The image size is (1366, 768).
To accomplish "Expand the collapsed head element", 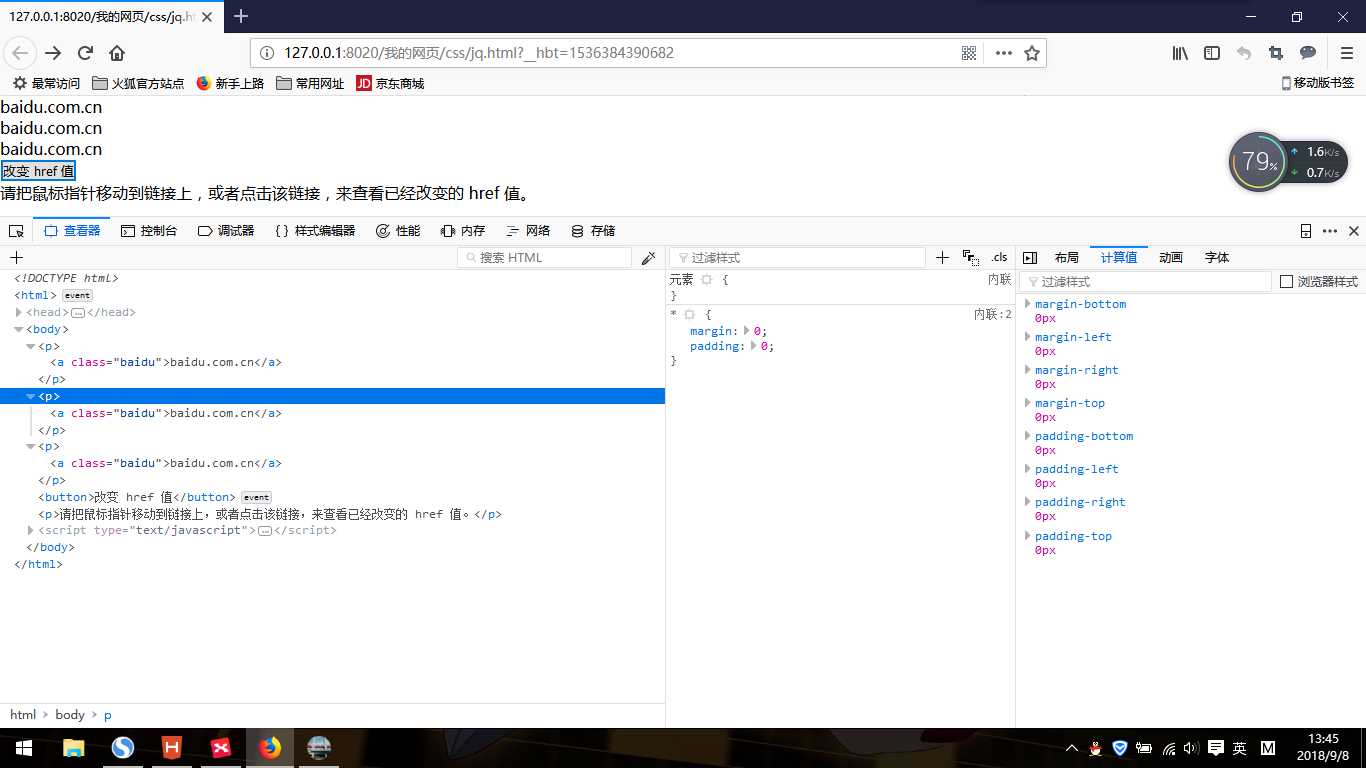I will (19, 313).
